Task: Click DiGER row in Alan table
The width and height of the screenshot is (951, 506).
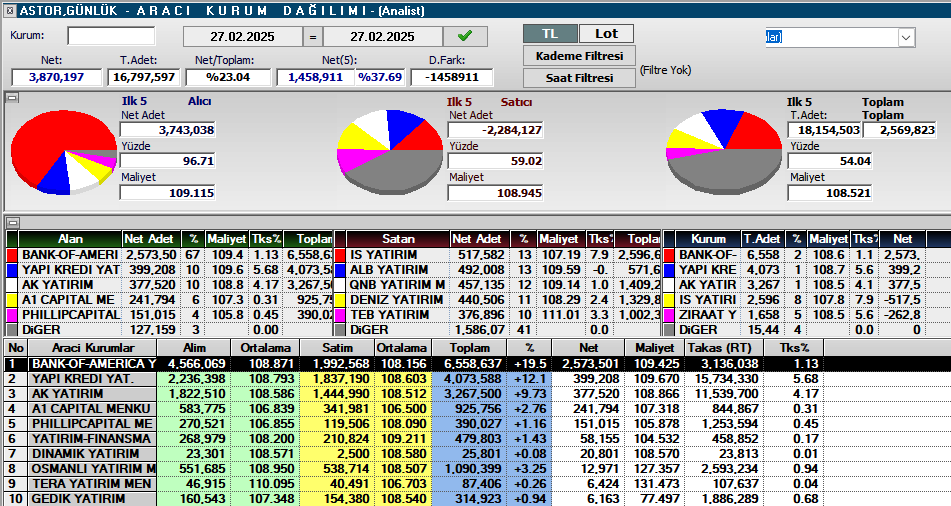Action: (170, 330)
